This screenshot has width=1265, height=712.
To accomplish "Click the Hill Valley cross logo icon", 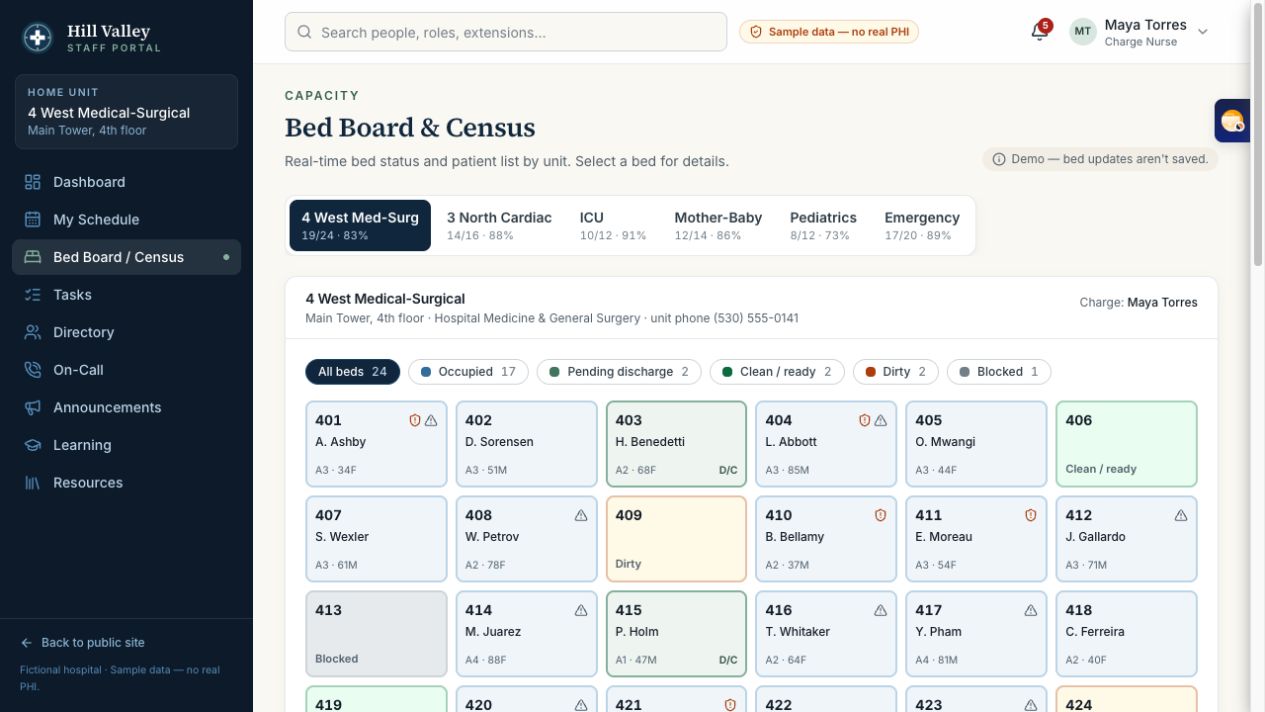I will click(38, 38).
